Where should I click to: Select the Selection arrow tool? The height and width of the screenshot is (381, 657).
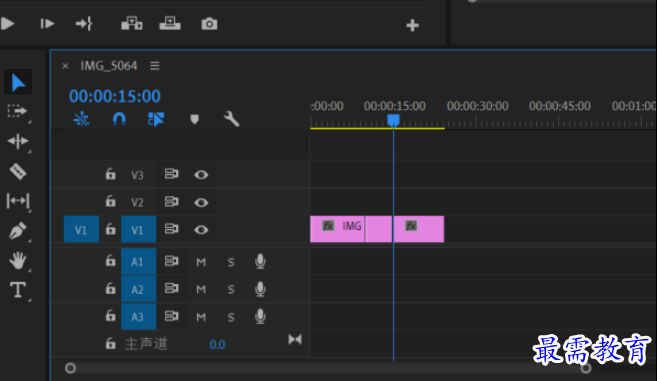click(18, 83)
